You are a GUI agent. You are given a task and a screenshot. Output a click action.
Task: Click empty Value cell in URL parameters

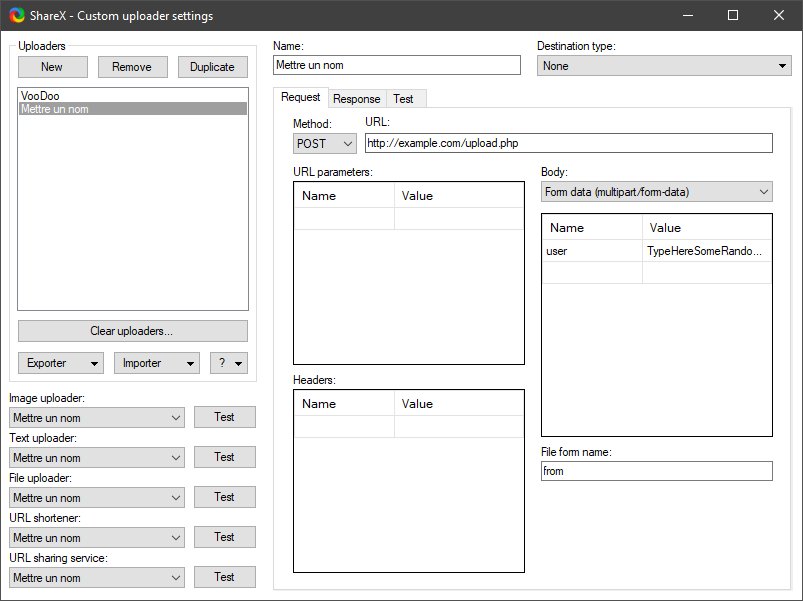coord(459,219)
